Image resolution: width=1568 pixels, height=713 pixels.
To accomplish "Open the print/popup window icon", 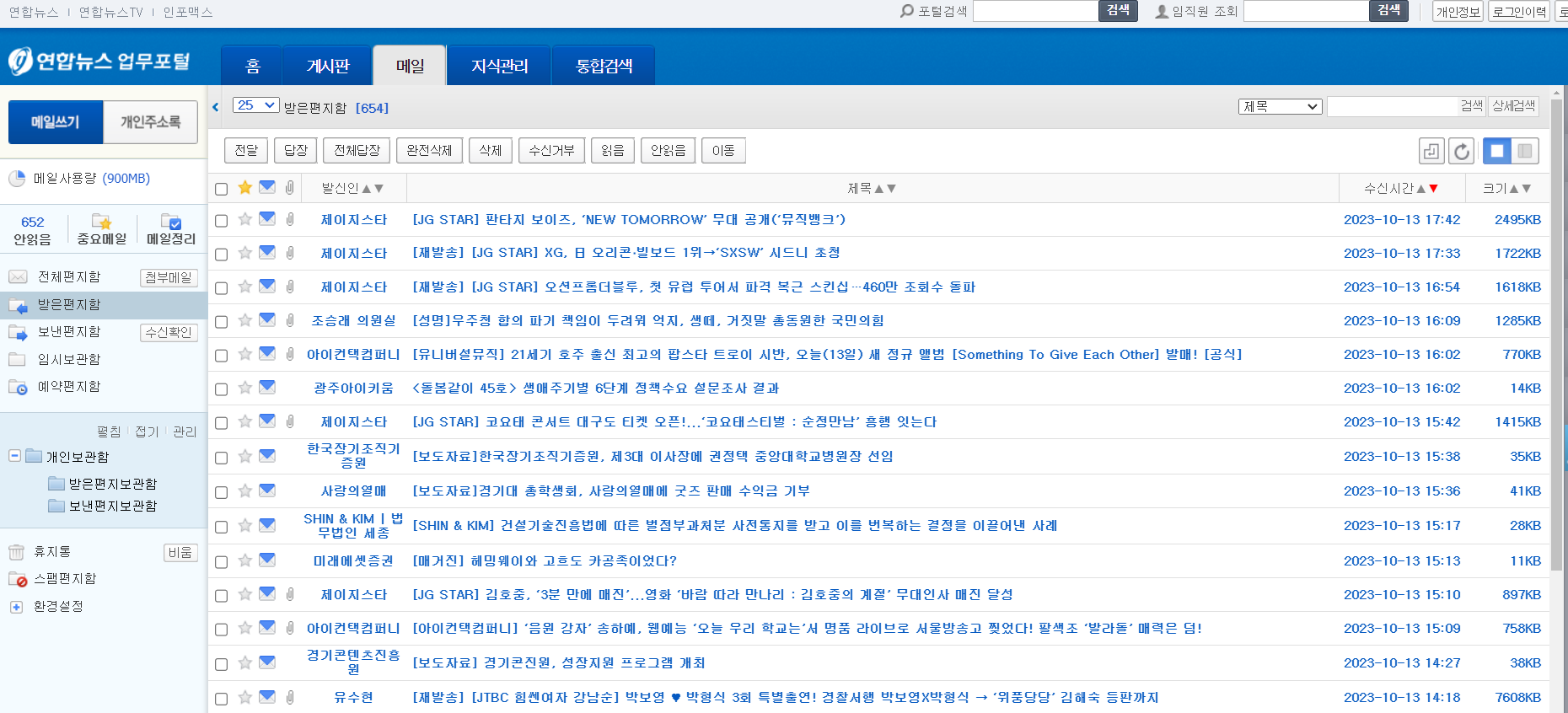I will tap(1431, 151).
